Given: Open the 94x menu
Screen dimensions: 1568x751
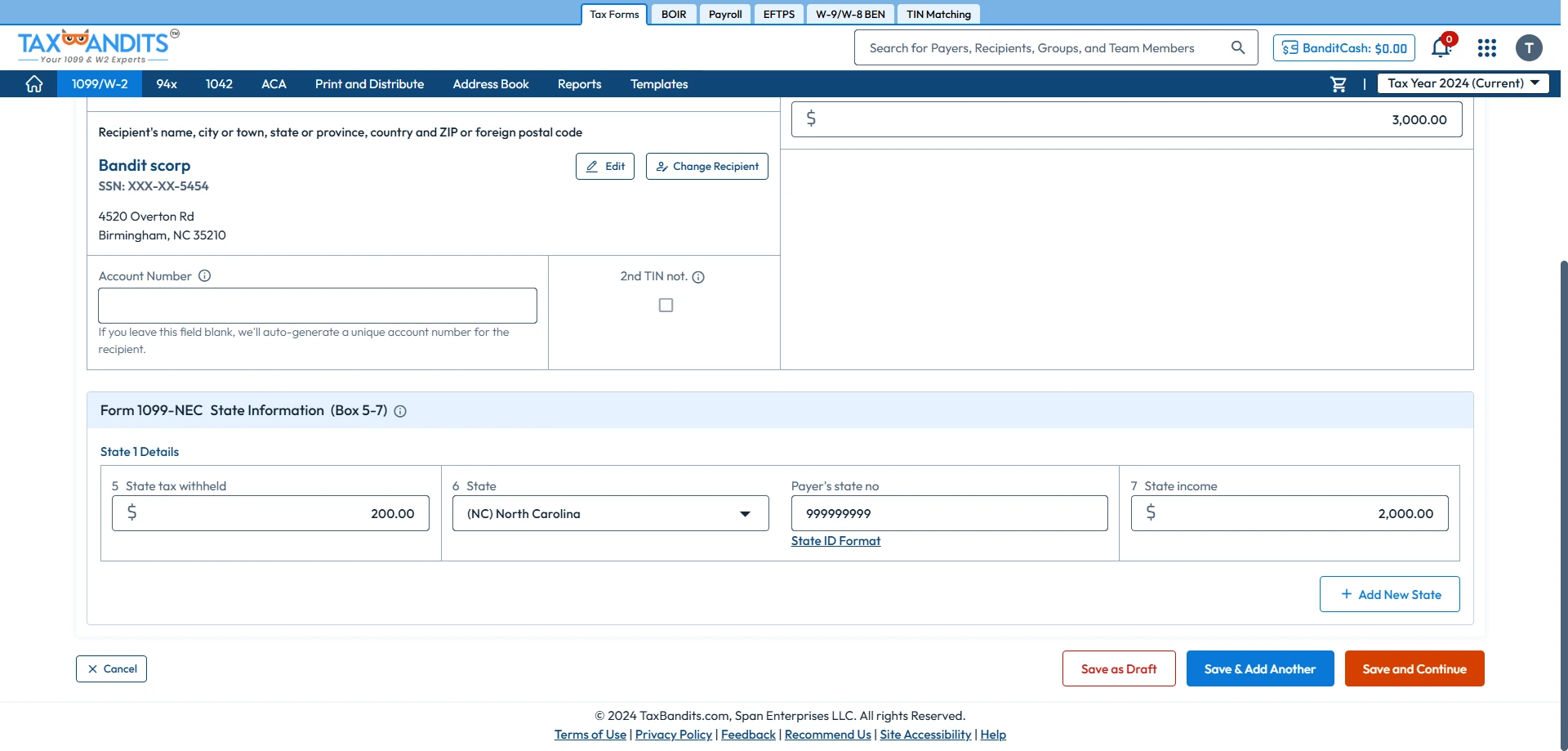Looking at the screenshot, I should [167, 84].
